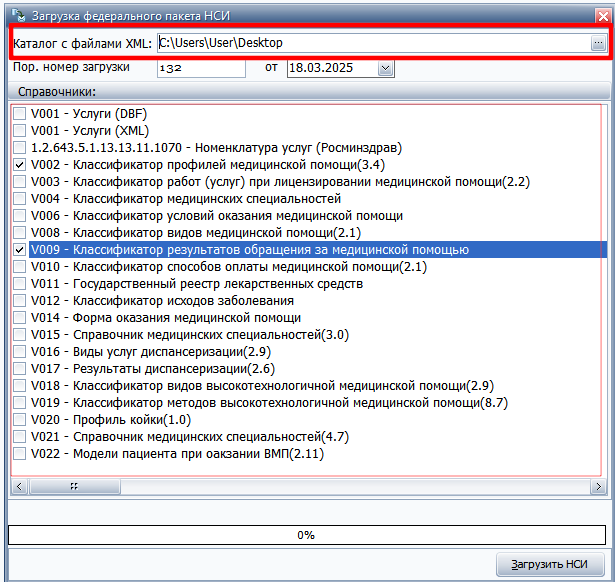Focus the Каталог с файлами XML path field
Screen dimensions: 615x582
(374, 43)
